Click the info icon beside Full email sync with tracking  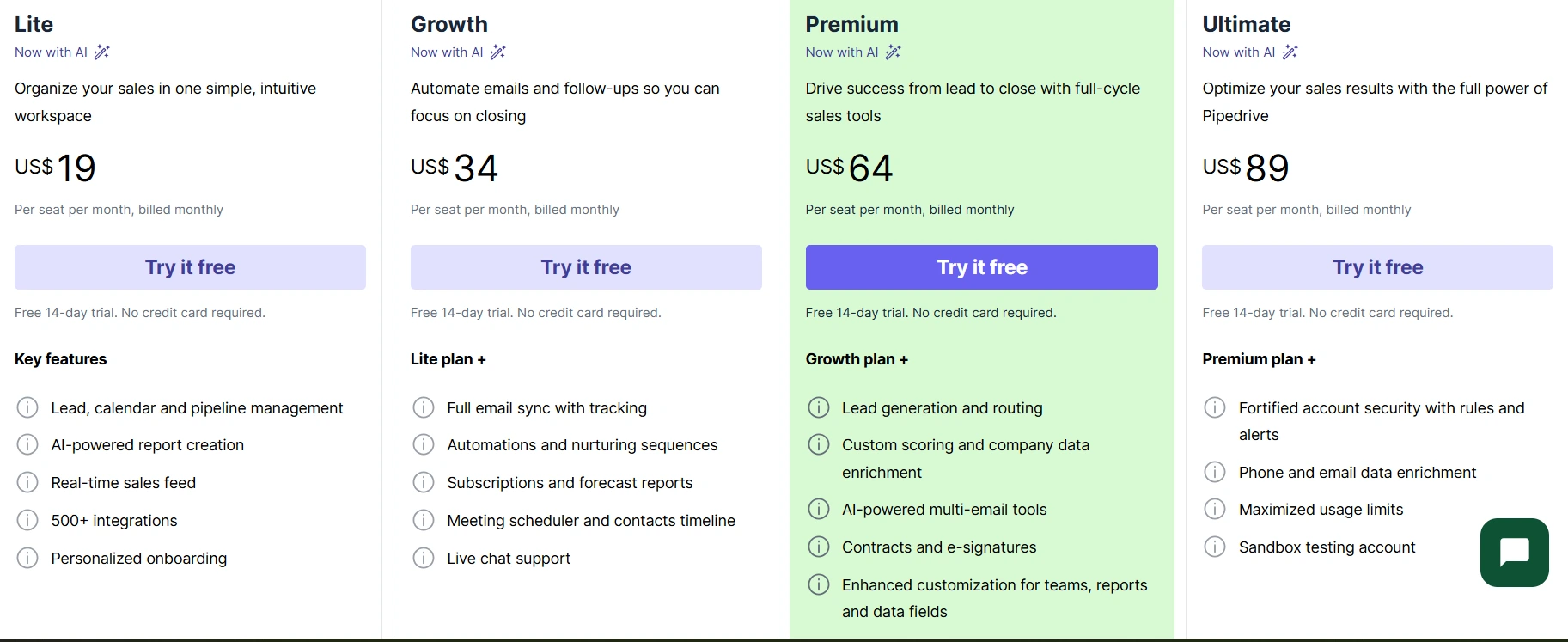click(423, 407)
